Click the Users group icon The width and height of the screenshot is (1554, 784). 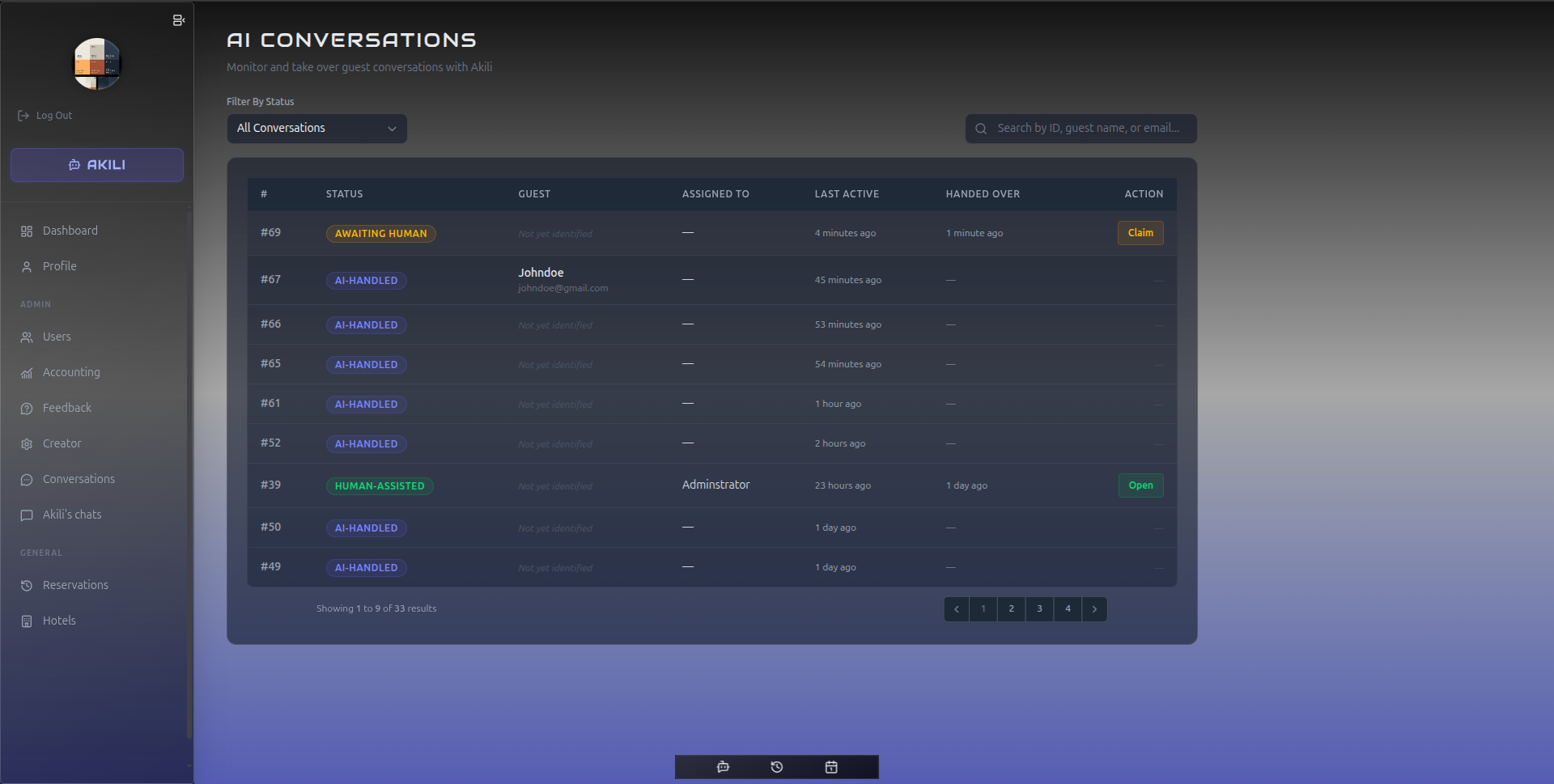tap(27, 337)
